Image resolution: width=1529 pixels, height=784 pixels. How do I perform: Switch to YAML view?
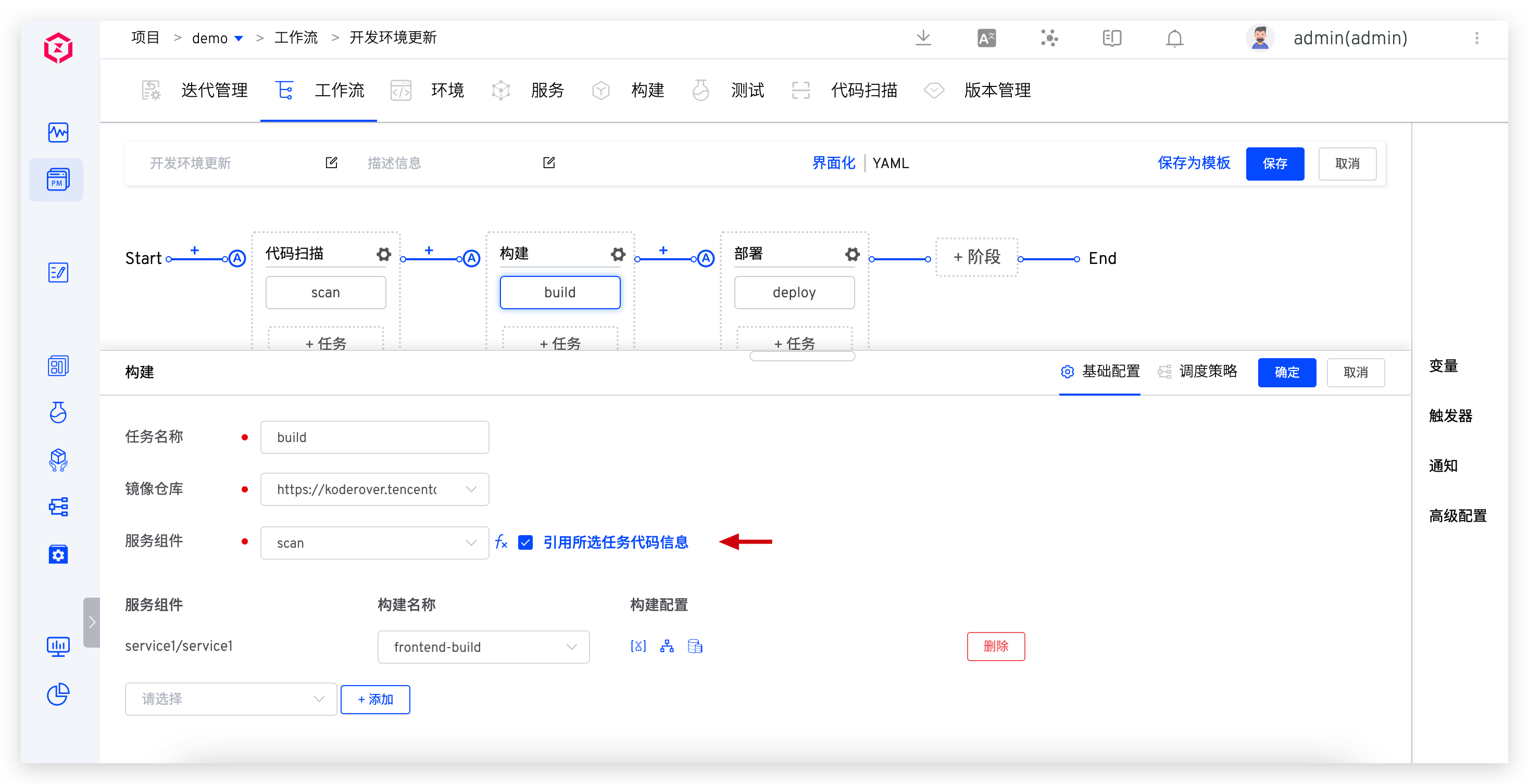[891, 163]
